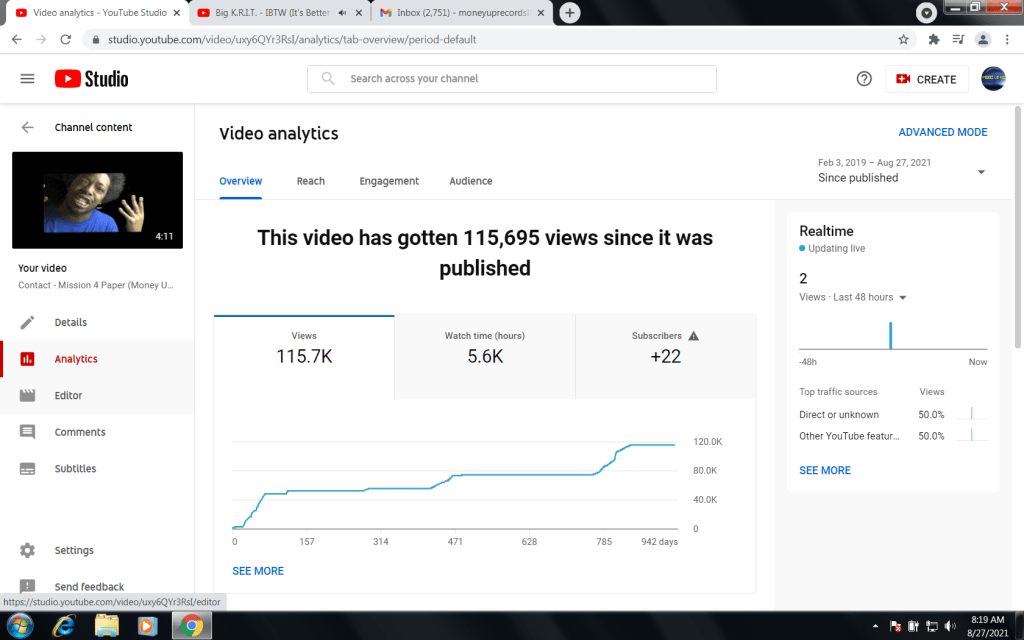Open Settings gear in the sidebar
The width and height of the screenshot is (1024, 640).
coord(27,550)
